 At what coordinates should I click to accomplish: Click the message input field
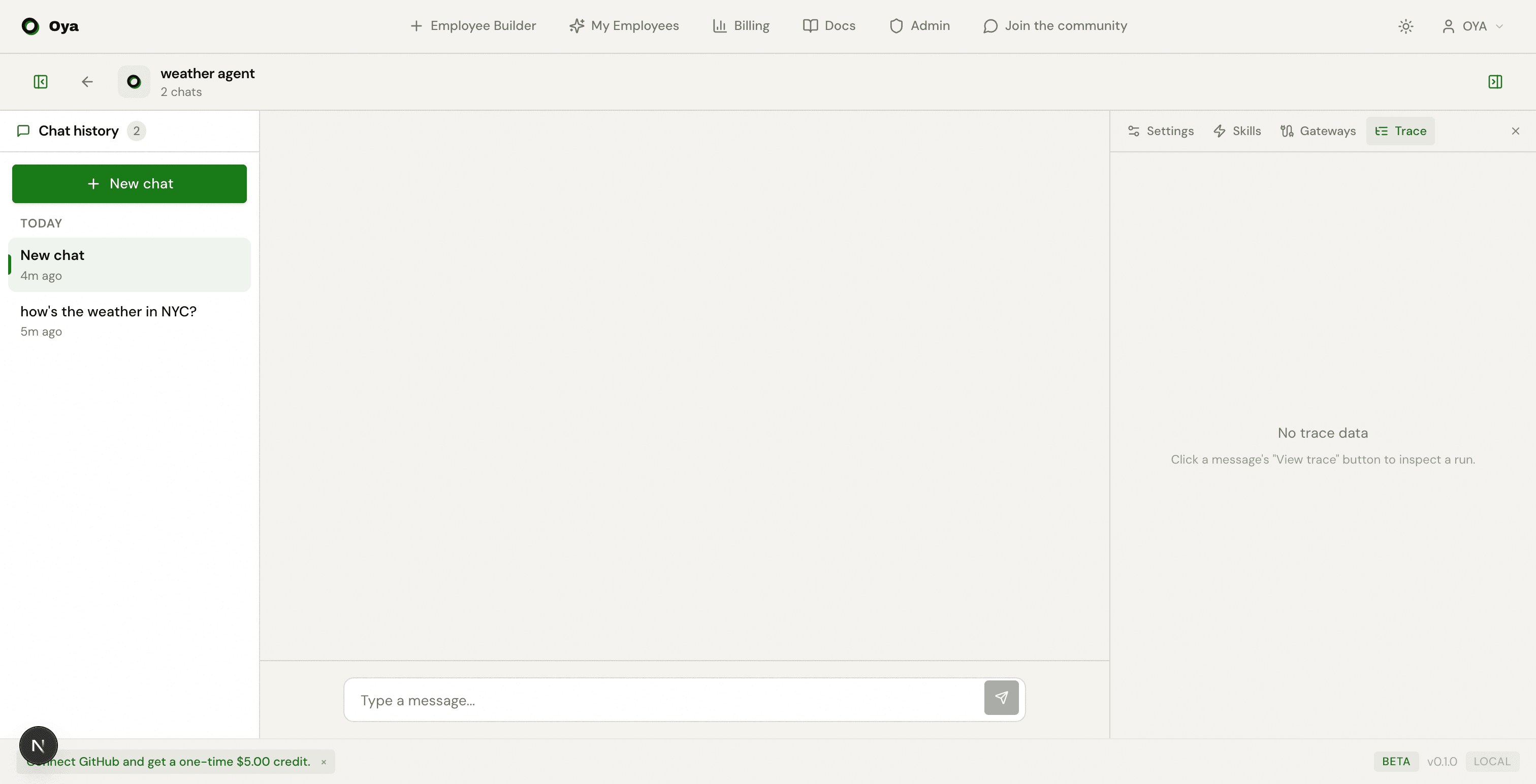(x=656, y=699)
